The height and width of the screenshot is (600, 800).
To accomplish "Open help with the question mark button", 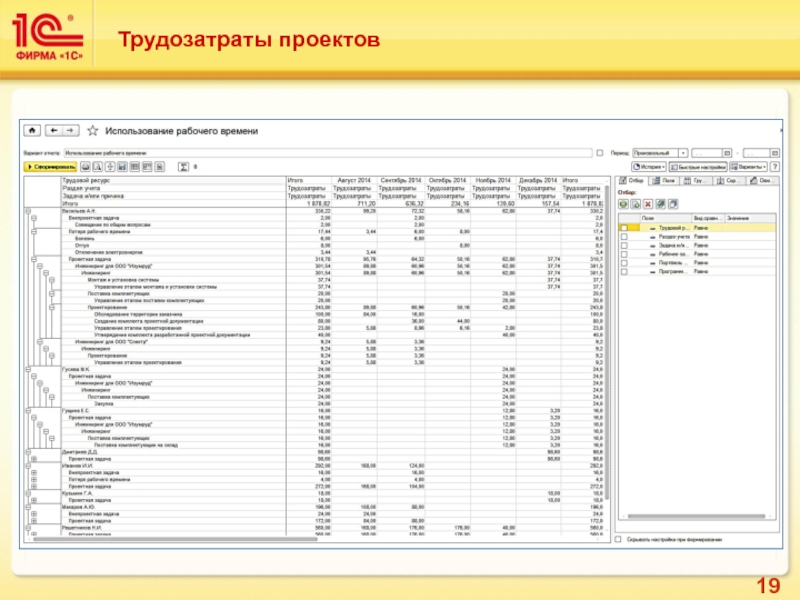I will pos(774,166).
